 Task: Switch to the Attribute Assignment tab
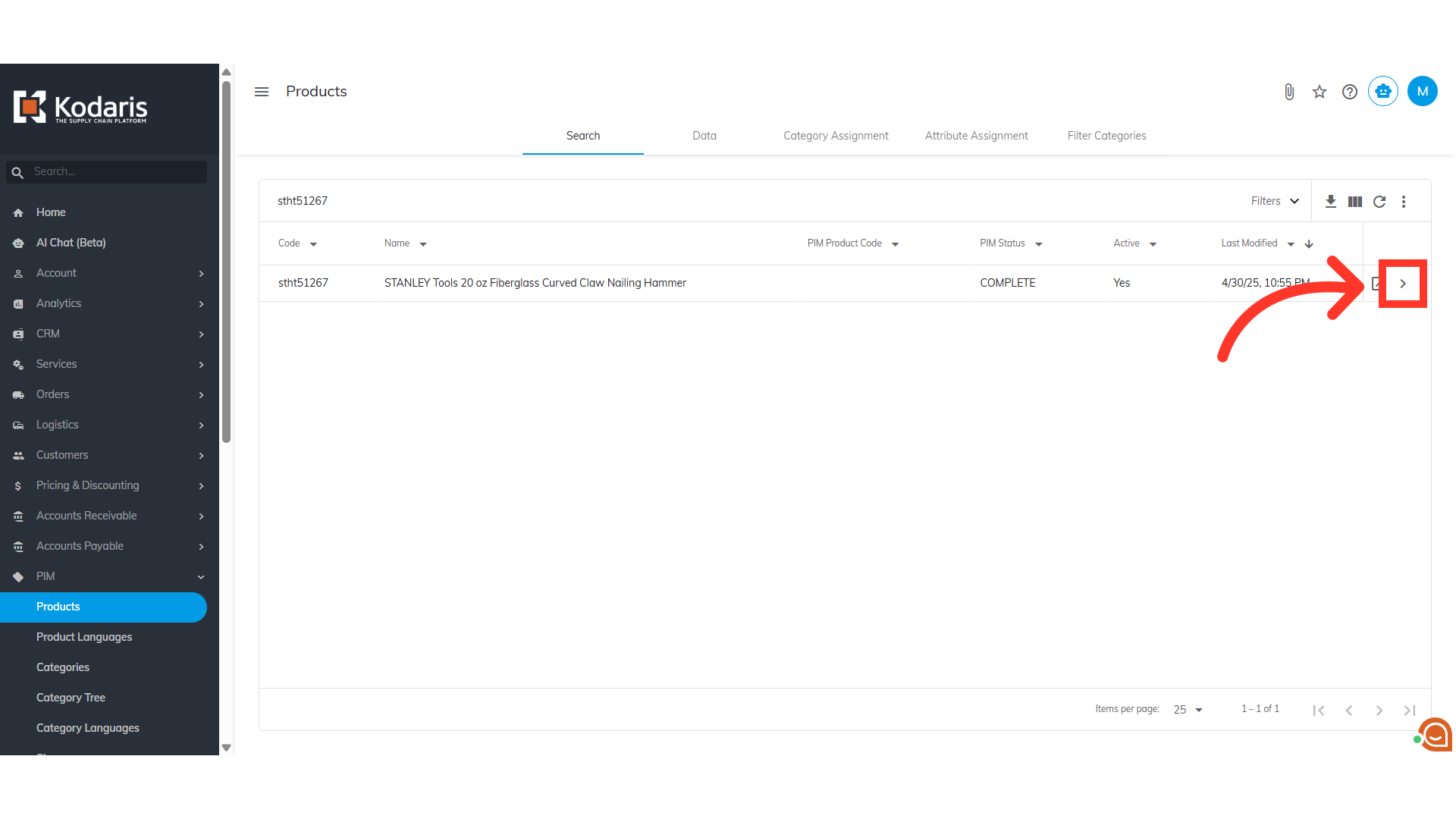coord(976,136)
